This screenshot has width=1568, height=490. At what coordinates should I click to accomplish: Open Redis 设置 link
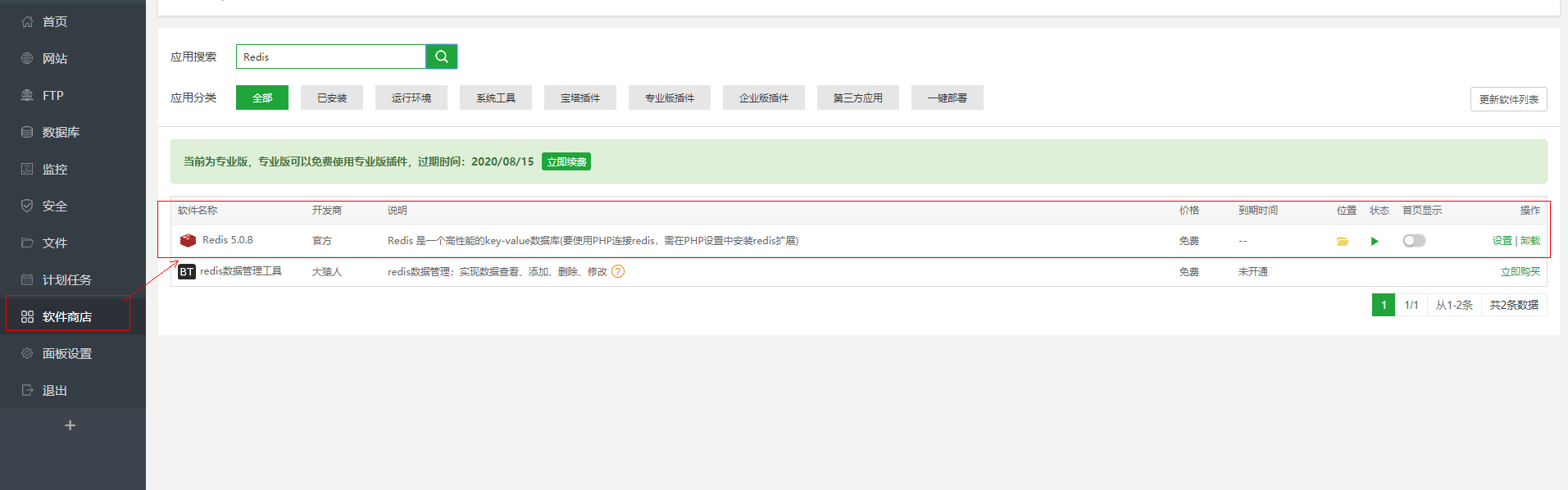click(1502, 240)
